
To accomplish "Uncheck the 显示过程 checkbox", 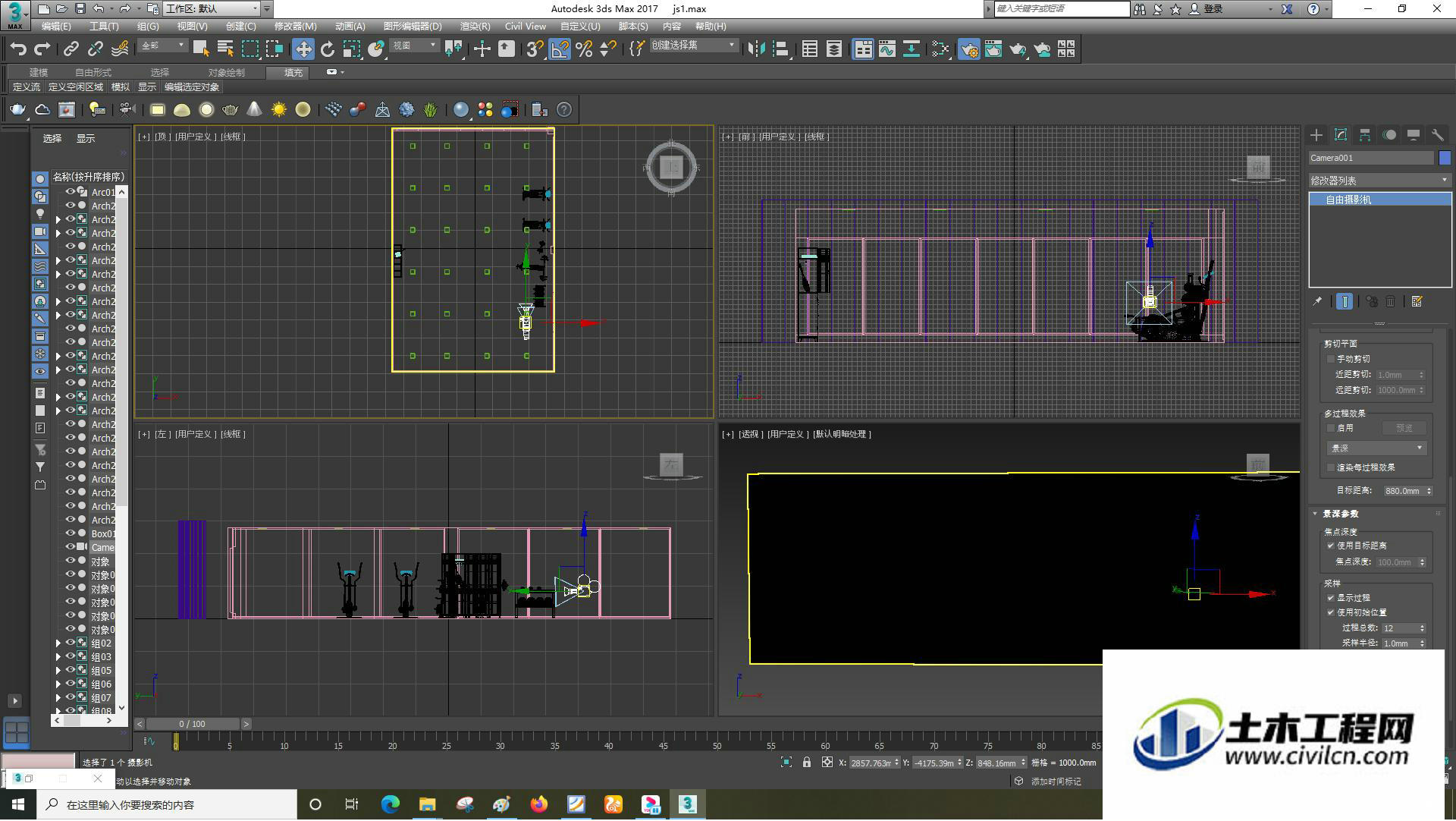I will point(1331,598).
